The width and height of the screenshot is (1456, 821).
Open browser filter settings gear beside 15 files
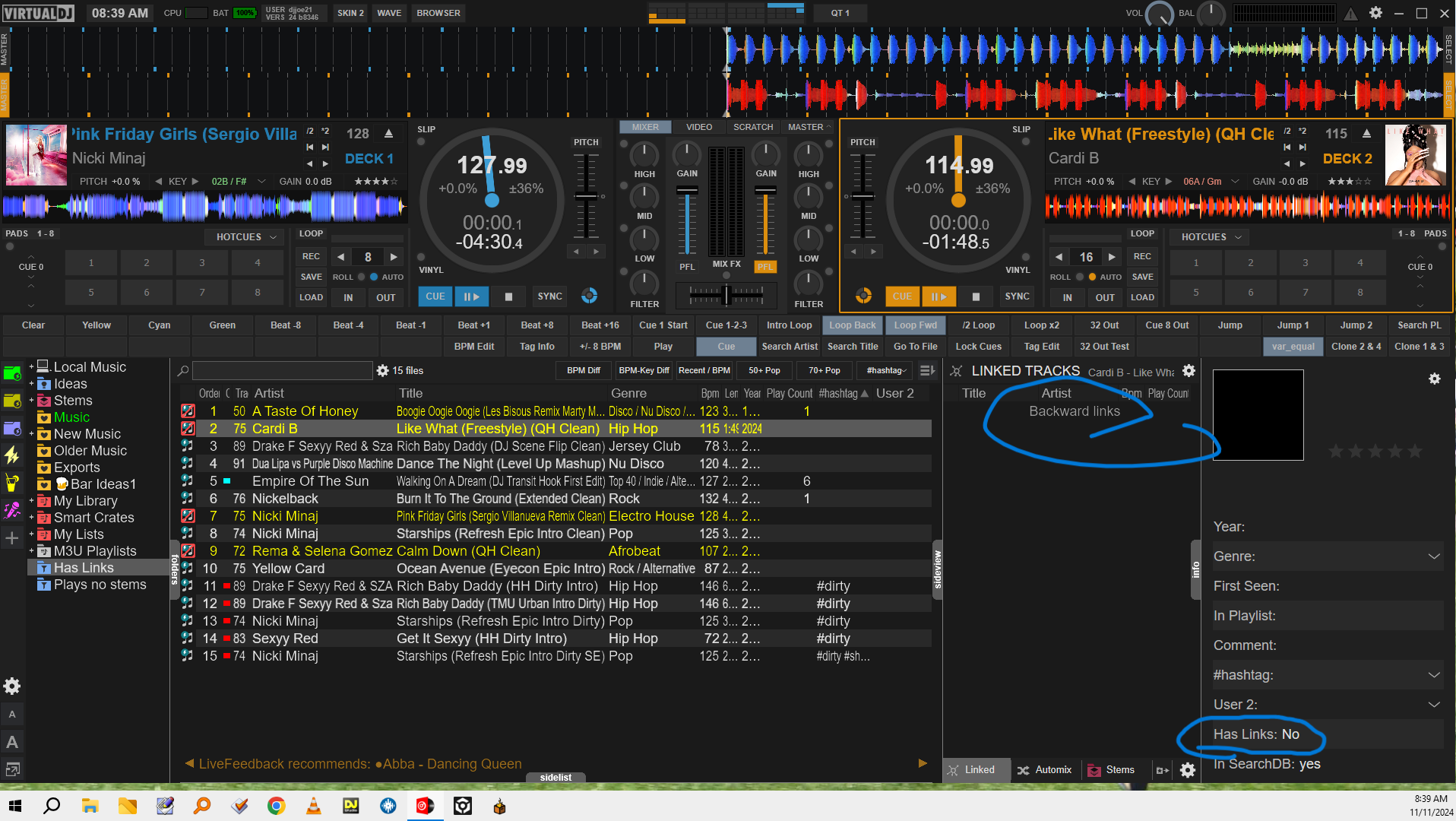(383, 371)
